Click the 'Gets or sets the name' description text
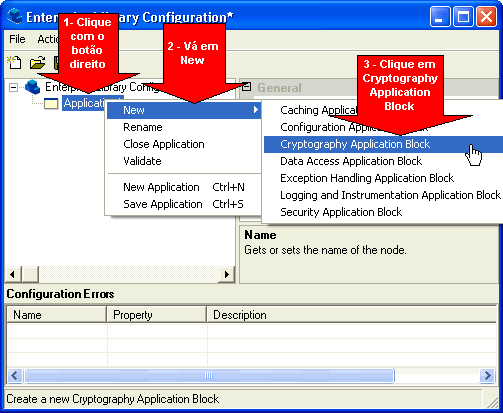This screenshot has width=503, height=413. point(325,250)
